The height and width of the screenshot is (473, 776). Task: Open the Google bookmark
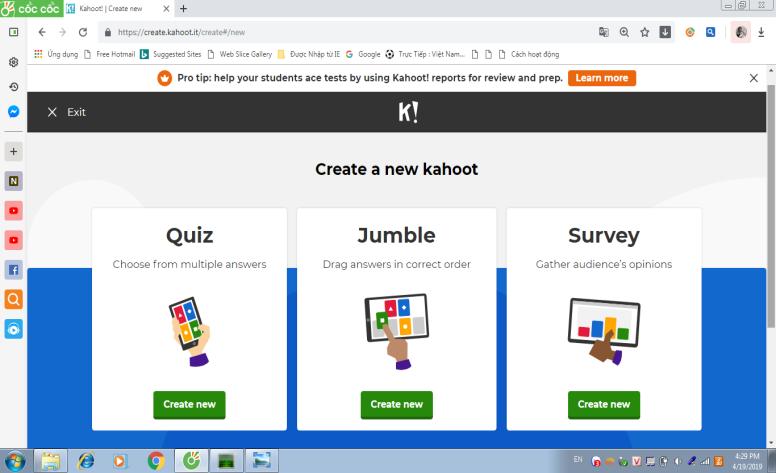(x=363, y=54)
